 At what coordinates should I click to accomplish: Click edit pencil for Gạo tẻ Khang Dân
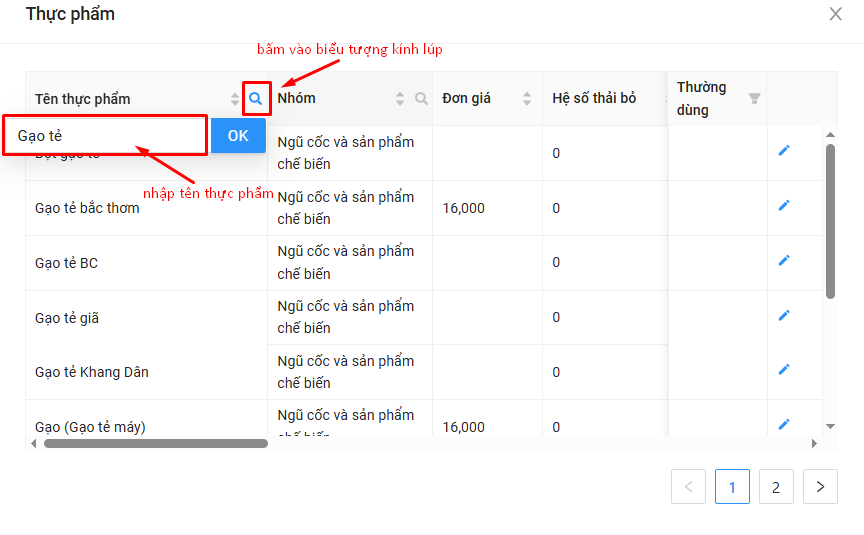[784, 369]
